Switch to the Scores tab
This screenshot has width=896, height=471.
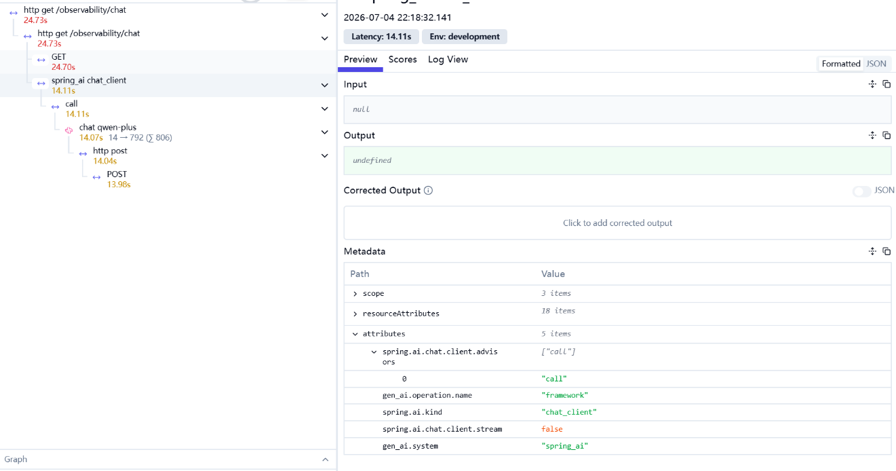coord(402,59)
